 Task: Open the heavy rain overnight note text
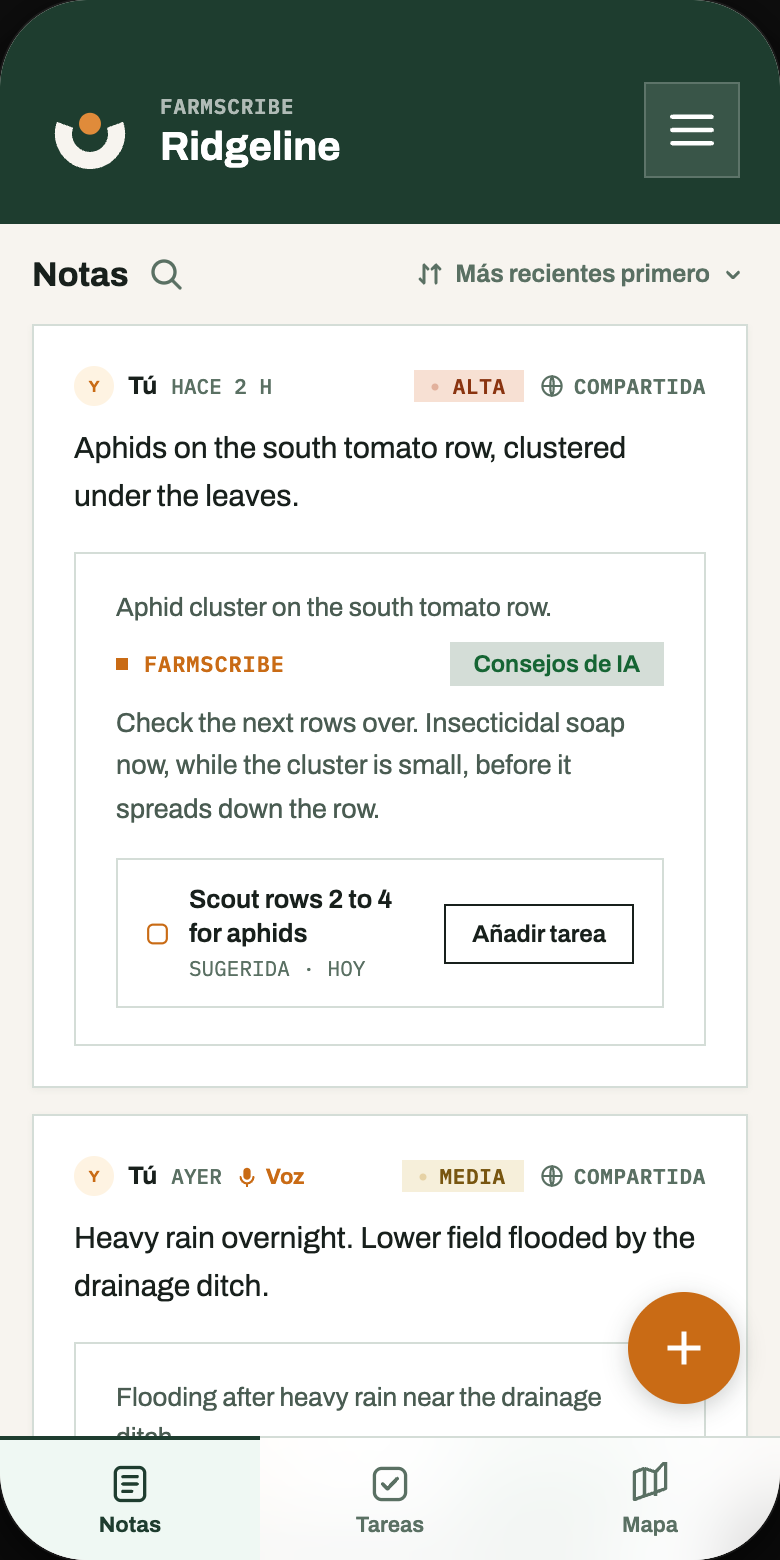(x=385, y=1261)
